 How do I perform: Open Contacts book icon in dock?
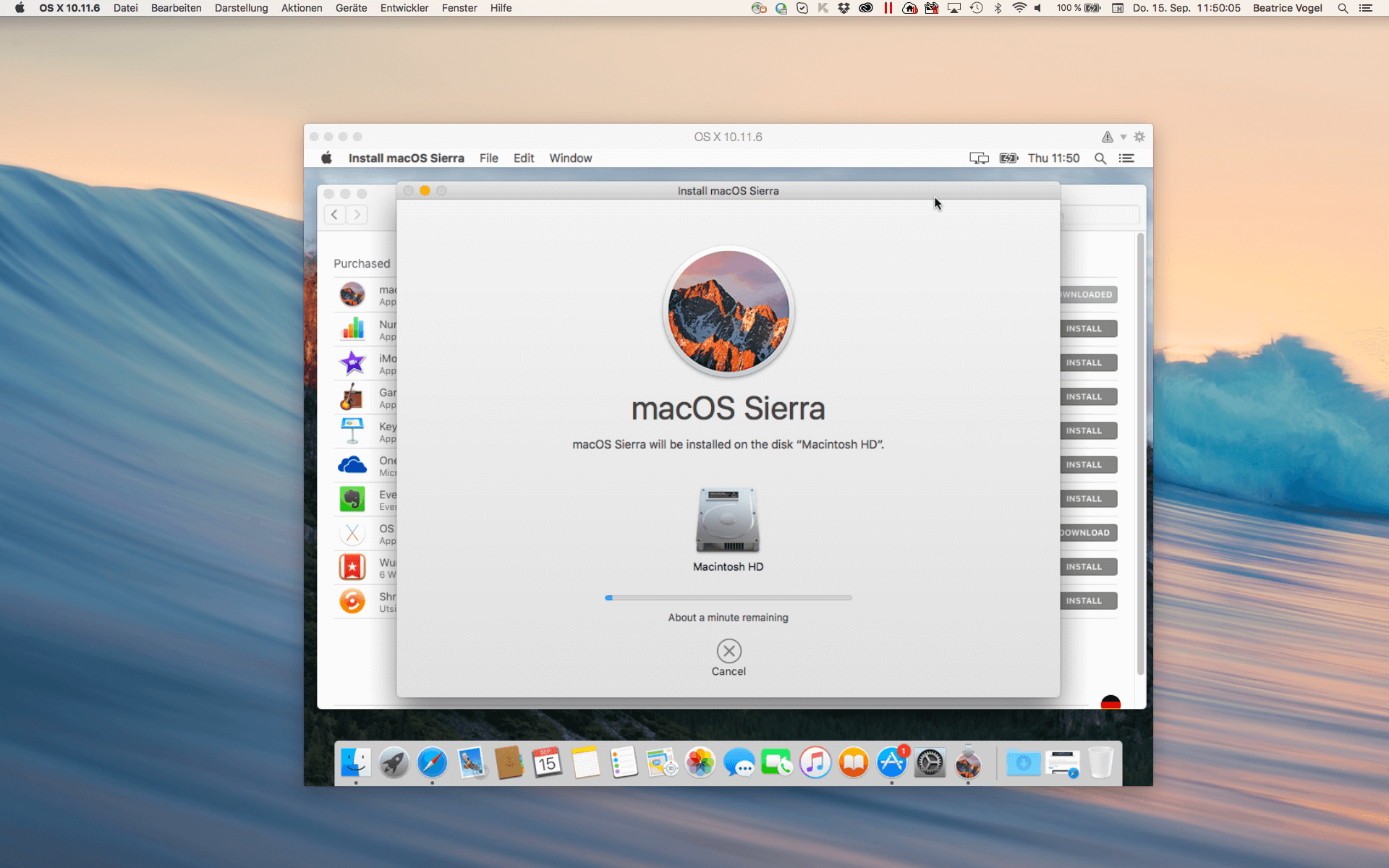coord(509,762)
